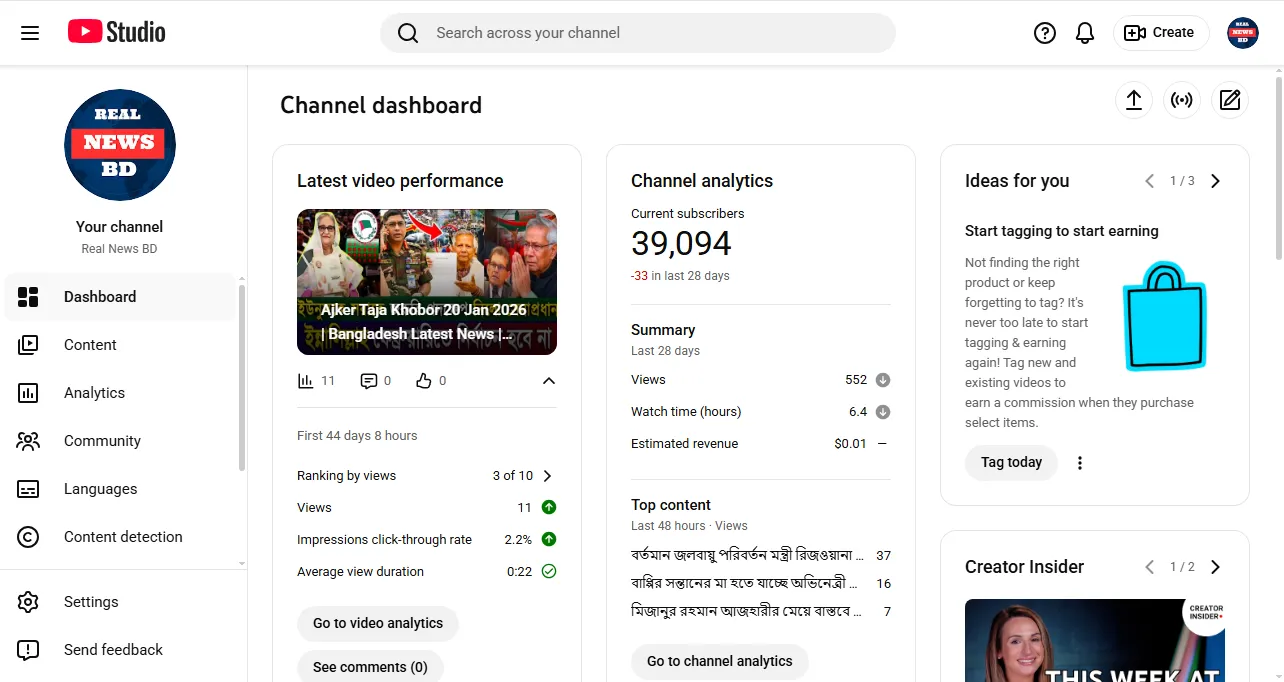Click the video likes thumbs-up icon

pos(424,381)
